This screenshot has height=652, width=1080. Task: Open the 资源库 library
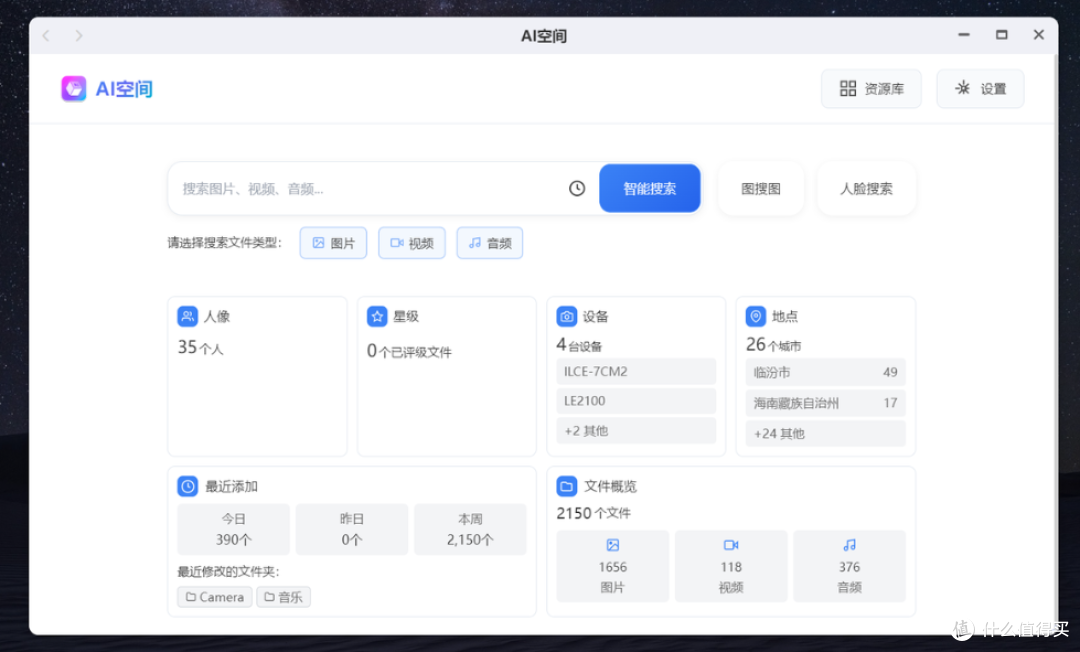tap(871, 89)
